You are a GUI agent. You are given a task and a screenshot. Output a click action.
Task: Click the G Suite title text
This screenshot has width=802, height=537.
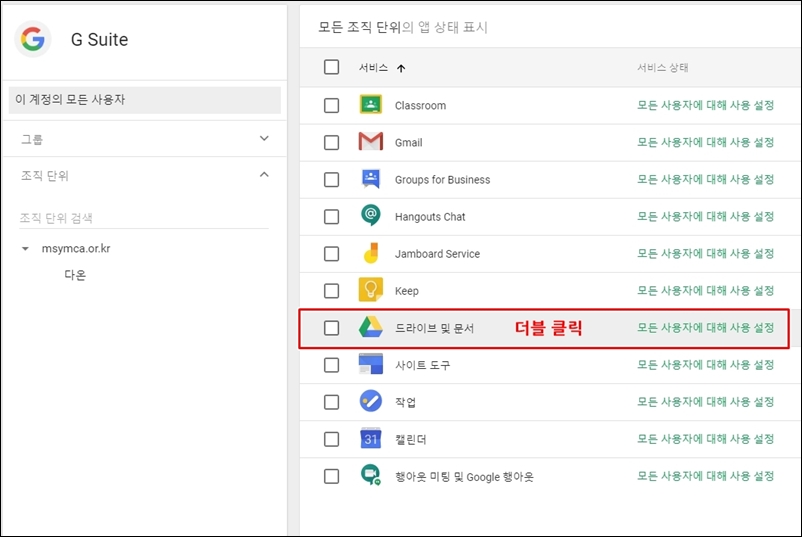coord(99,39)
